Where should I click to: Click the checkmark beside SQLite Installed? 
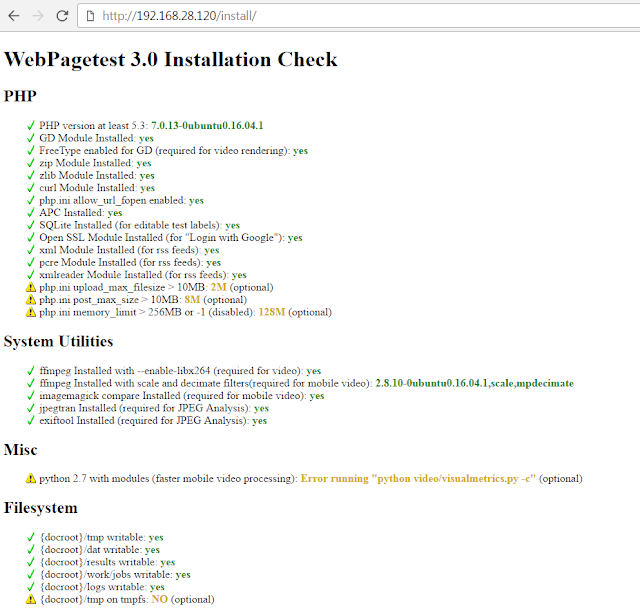click(31, 225)
